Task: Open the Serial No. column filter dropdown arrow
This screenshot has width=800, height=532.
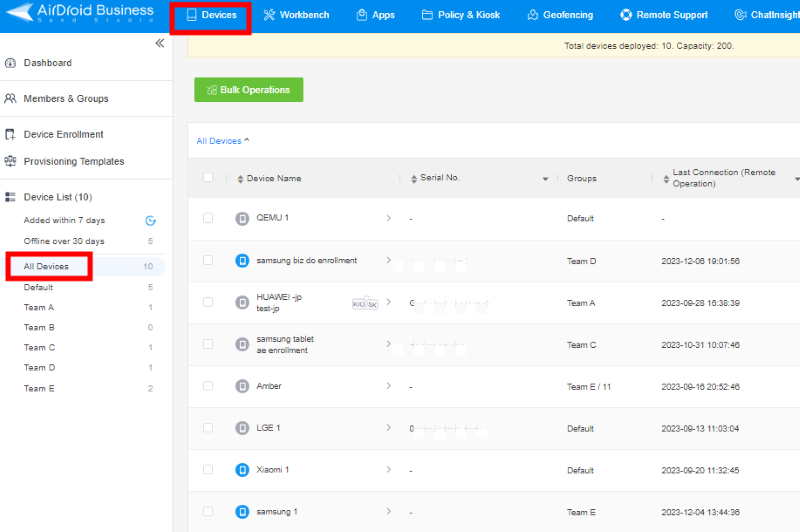Action: pyautogui.click(x=545, y=179)
